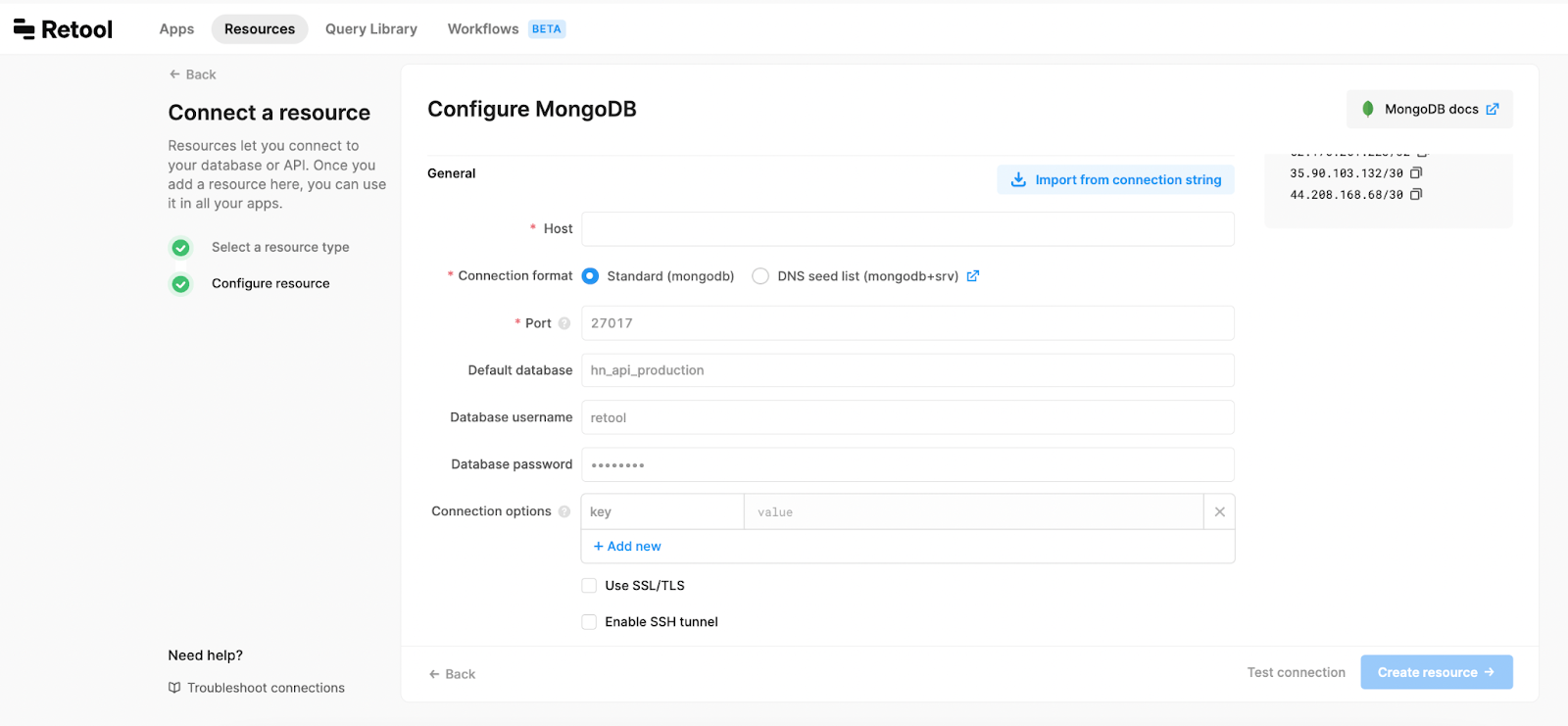Open the Workflows tab
Screen dimensions: 1568x726
click(x=483, y=29)
